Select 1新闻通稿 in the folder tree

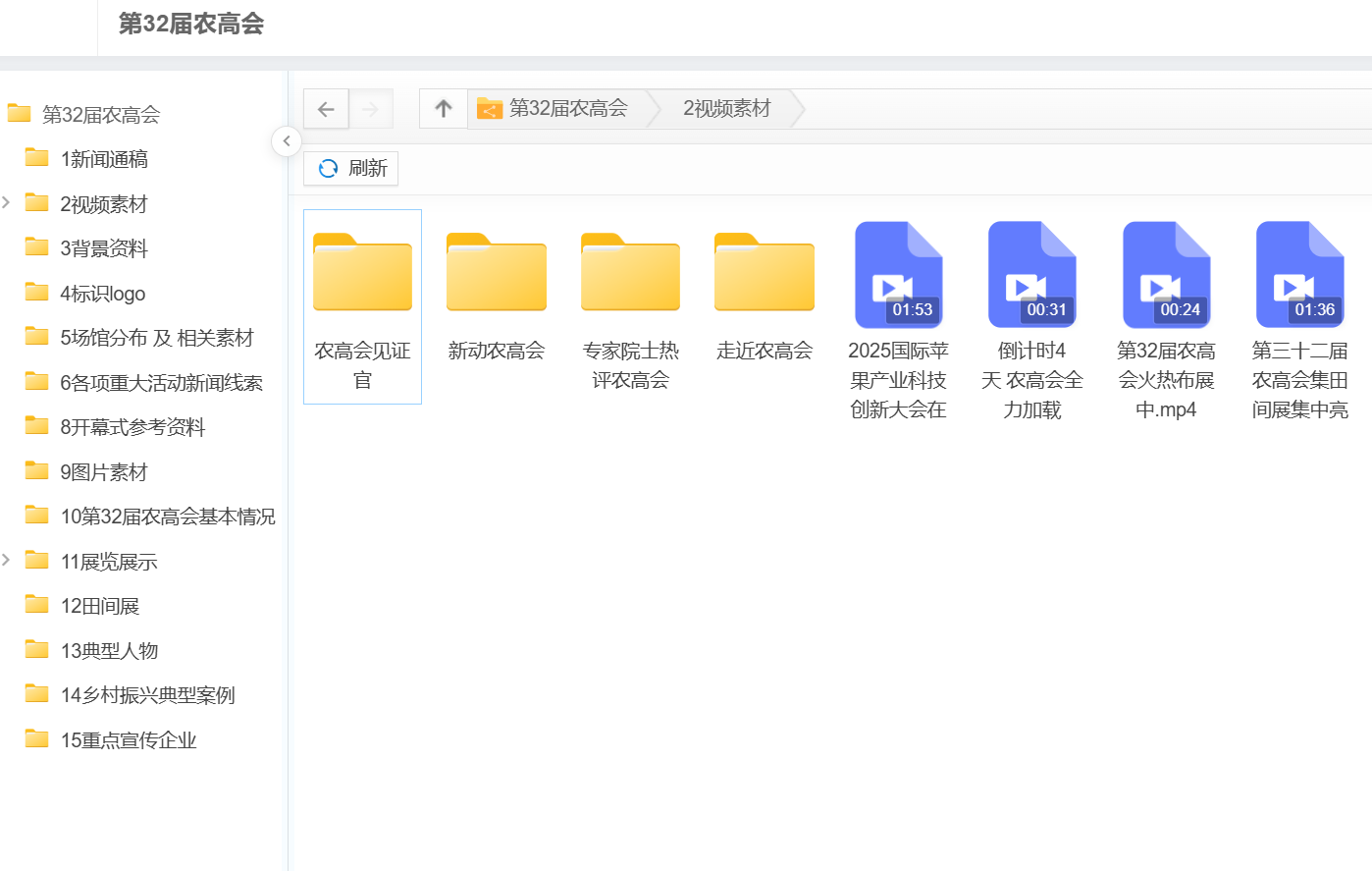pos(103,159)
